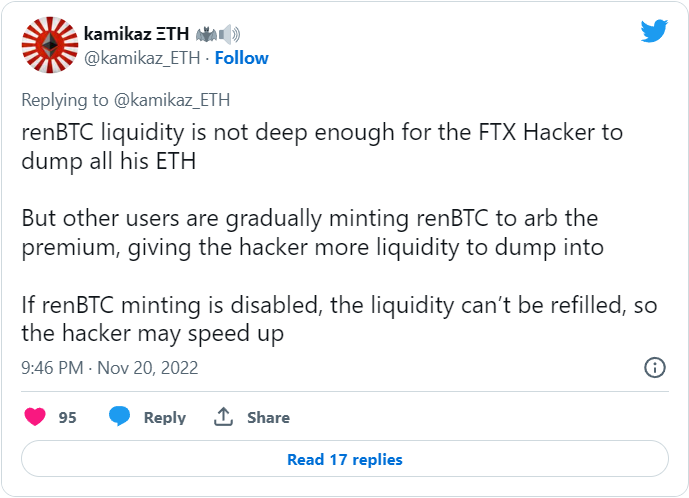Click the 95 likes count

[x=67, y=418]
